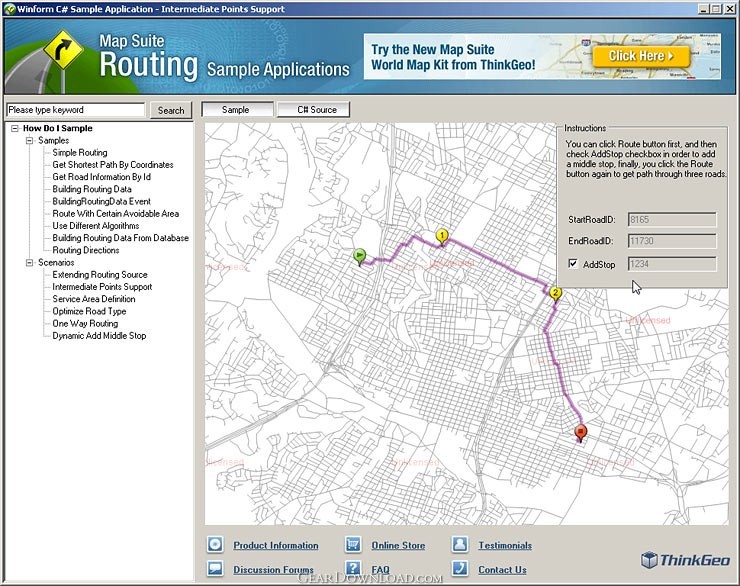Viewport: 740px width, 586px height.
Task: Click the keyword search input field
Action: click(76, 109)
